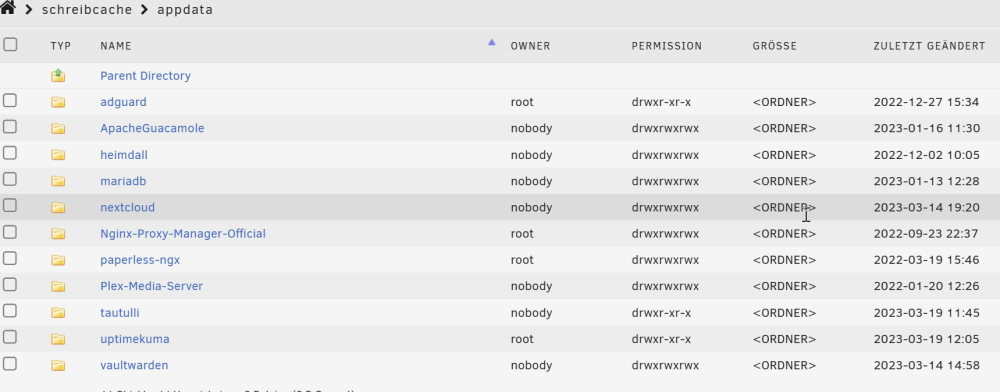1000x392 pixels.
Task: Click the date 2022-09-23 22:37
Action: (x=926, y=234)
